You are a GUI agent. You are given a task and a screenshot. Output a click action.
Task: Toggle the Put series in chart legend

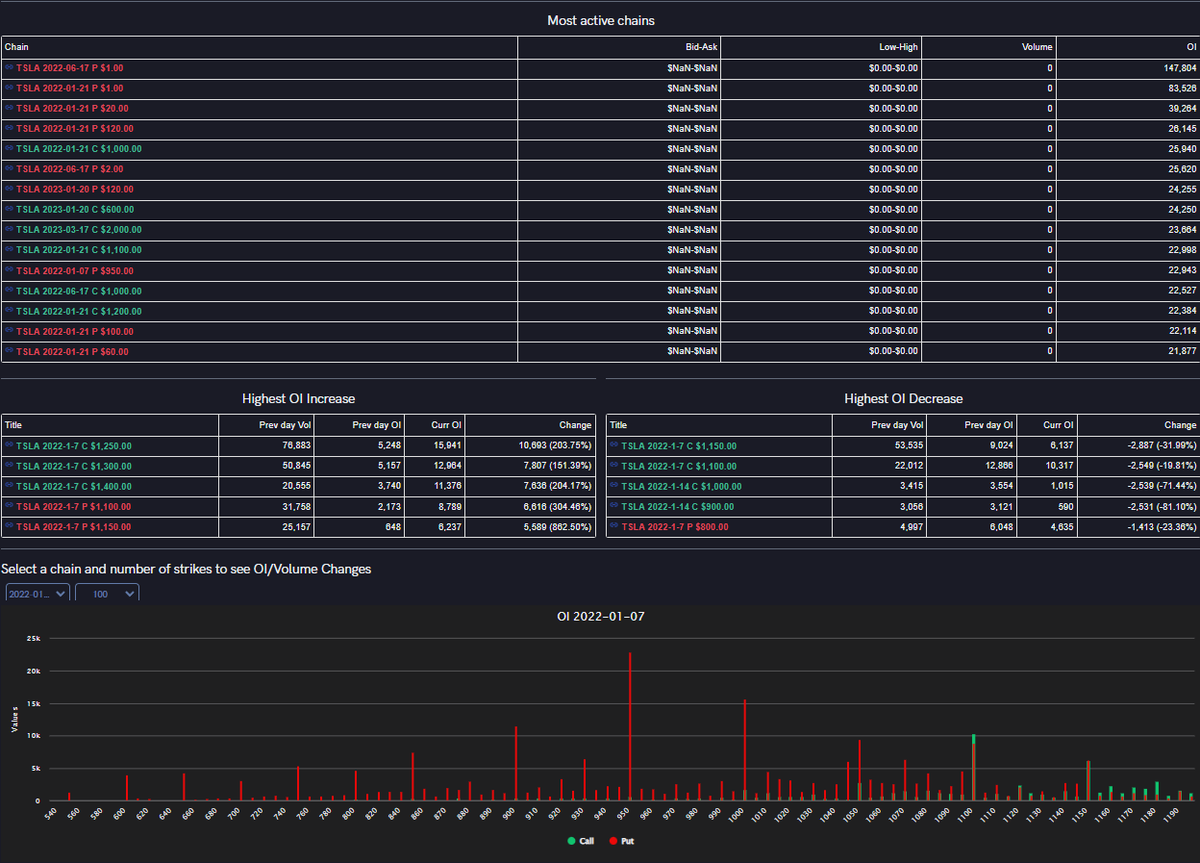pos(621,841)
